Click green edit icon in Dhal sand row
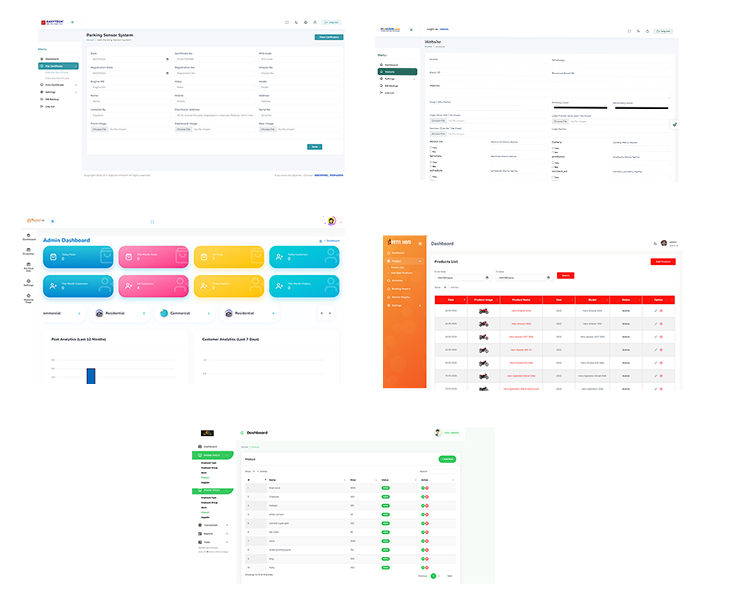 point(423,486)
